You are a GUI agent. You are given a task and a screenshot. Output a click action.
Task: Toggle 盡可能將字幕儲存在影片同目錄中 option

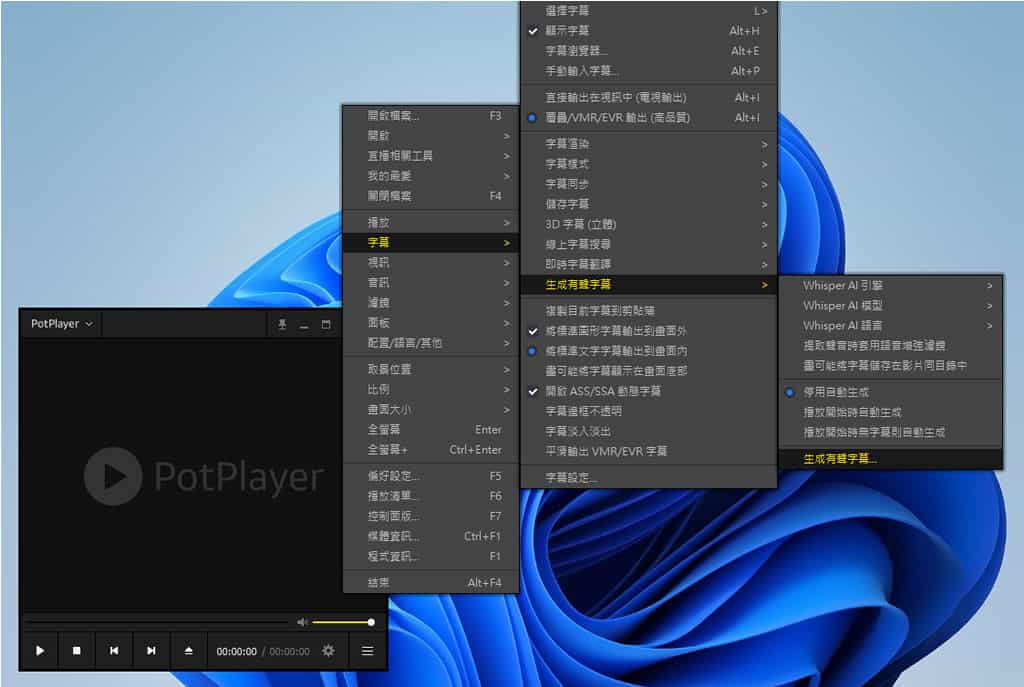[890, 366]
